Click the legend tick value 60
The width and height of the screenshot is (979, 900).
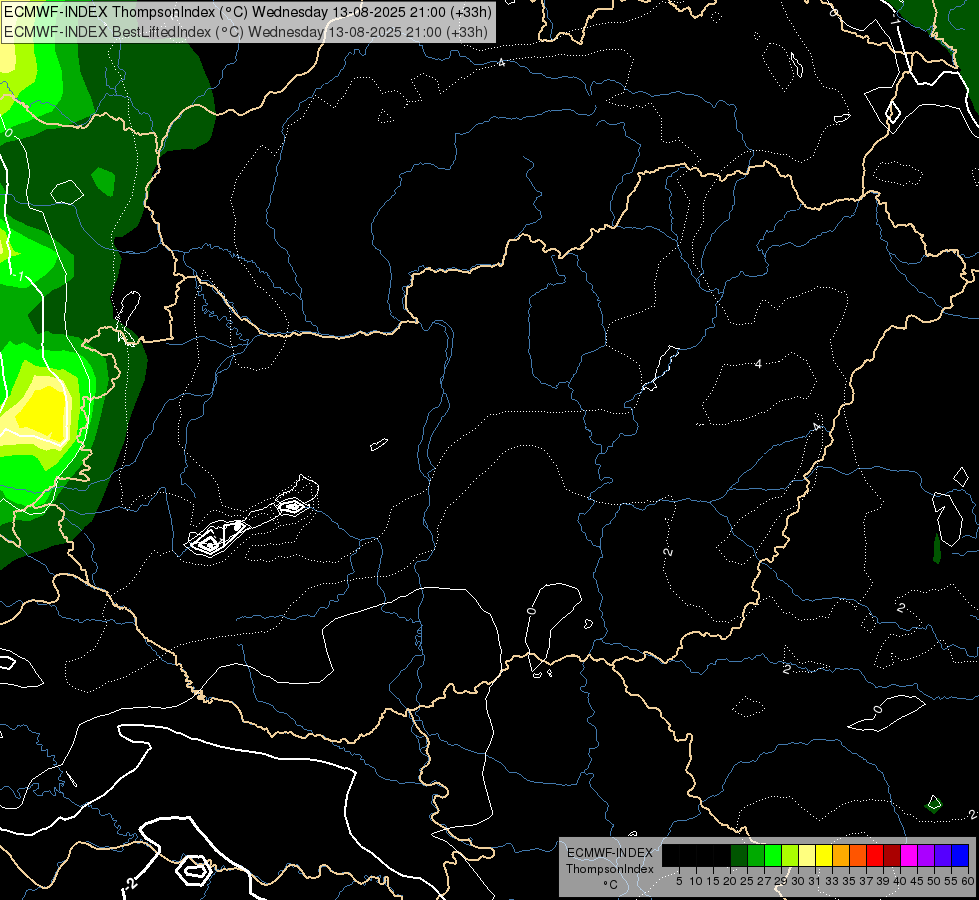(x=968, y=881)
